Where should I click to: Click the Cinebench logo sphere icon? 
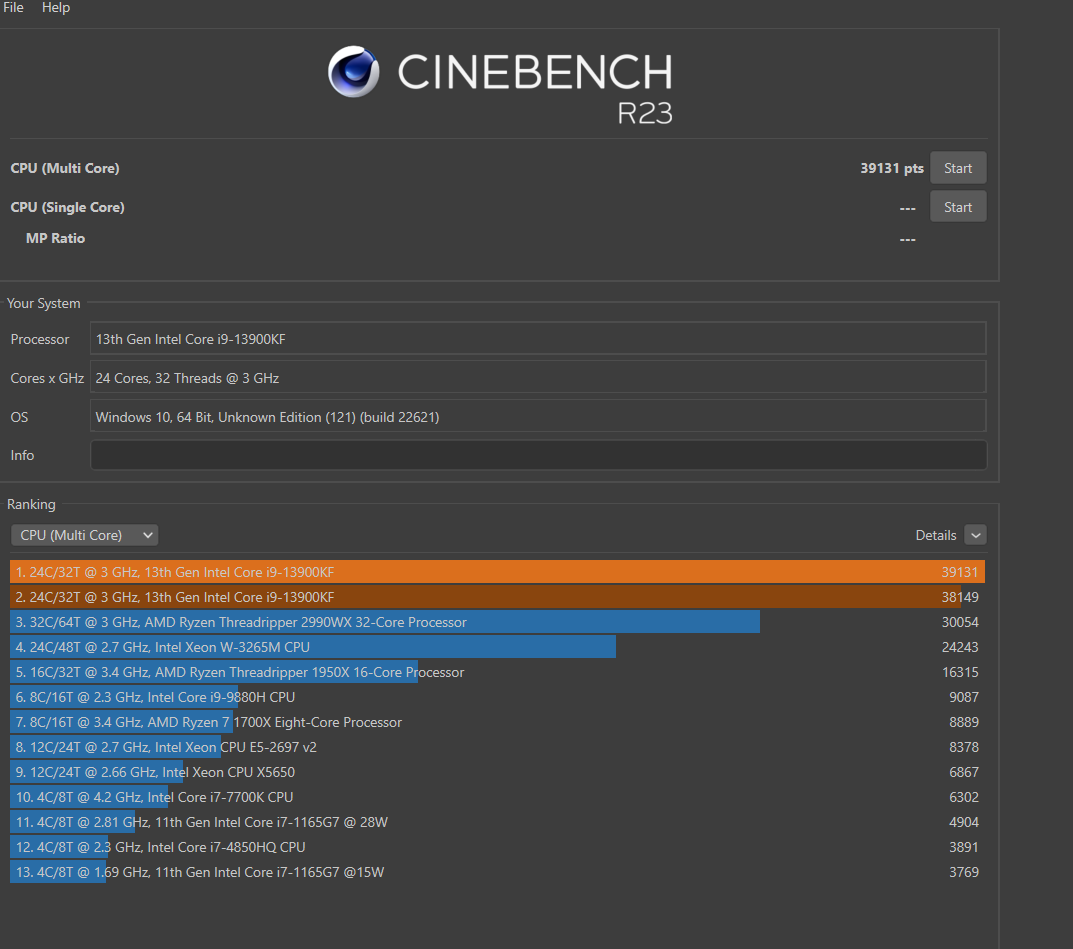pyautogui.click(x=353, y=72)
